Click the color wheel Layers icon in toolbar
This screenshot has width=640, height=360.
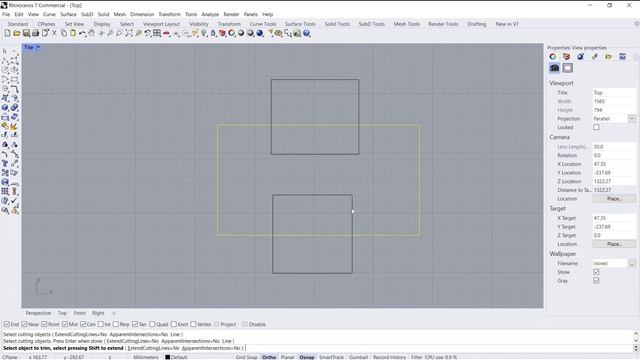tap(231, 33)
